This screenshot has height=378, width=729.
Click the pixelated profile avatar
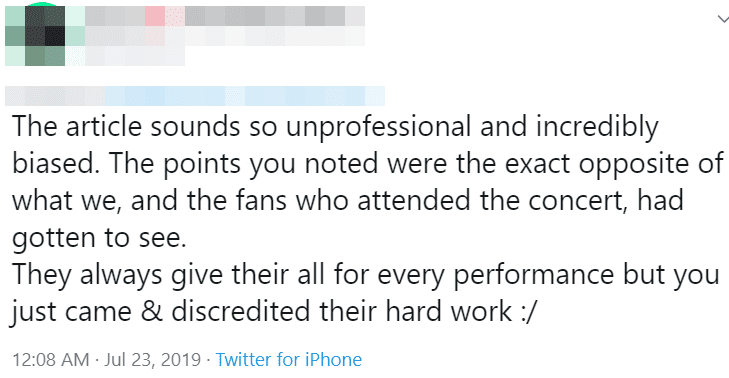pyautogui.click(x=35, y=35)
